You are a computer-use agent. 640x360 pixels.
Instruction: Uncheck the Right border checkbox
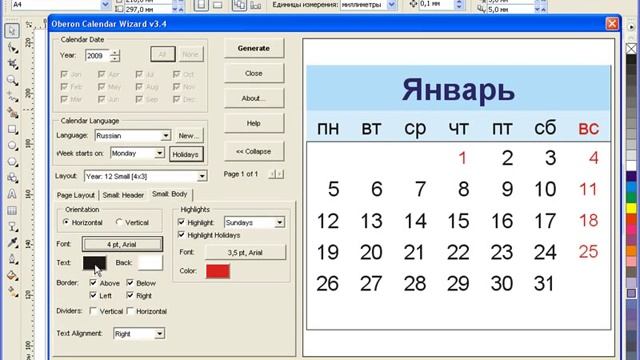(x=130, y=295)
